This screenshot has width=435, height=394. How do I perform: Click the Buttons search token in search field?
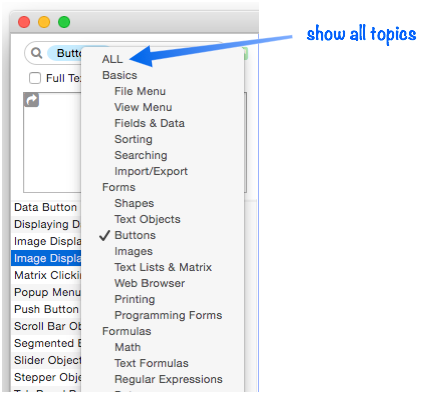click(x=65, y=53)
